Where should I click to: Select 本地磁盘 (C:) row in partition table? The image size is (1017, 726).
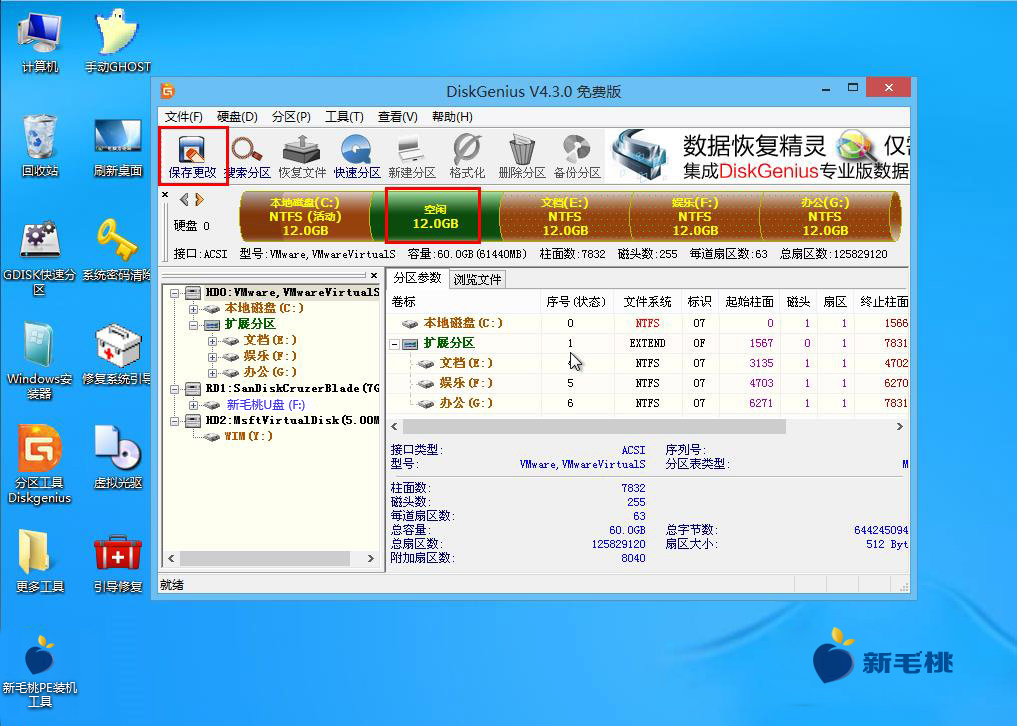pyautogui.click(x=649, y=323)
